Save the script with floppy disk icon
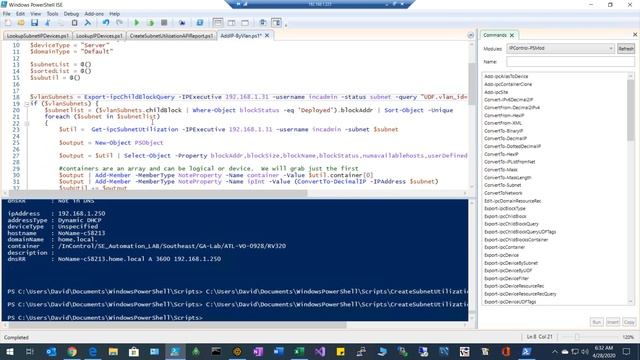 (34, 23)
